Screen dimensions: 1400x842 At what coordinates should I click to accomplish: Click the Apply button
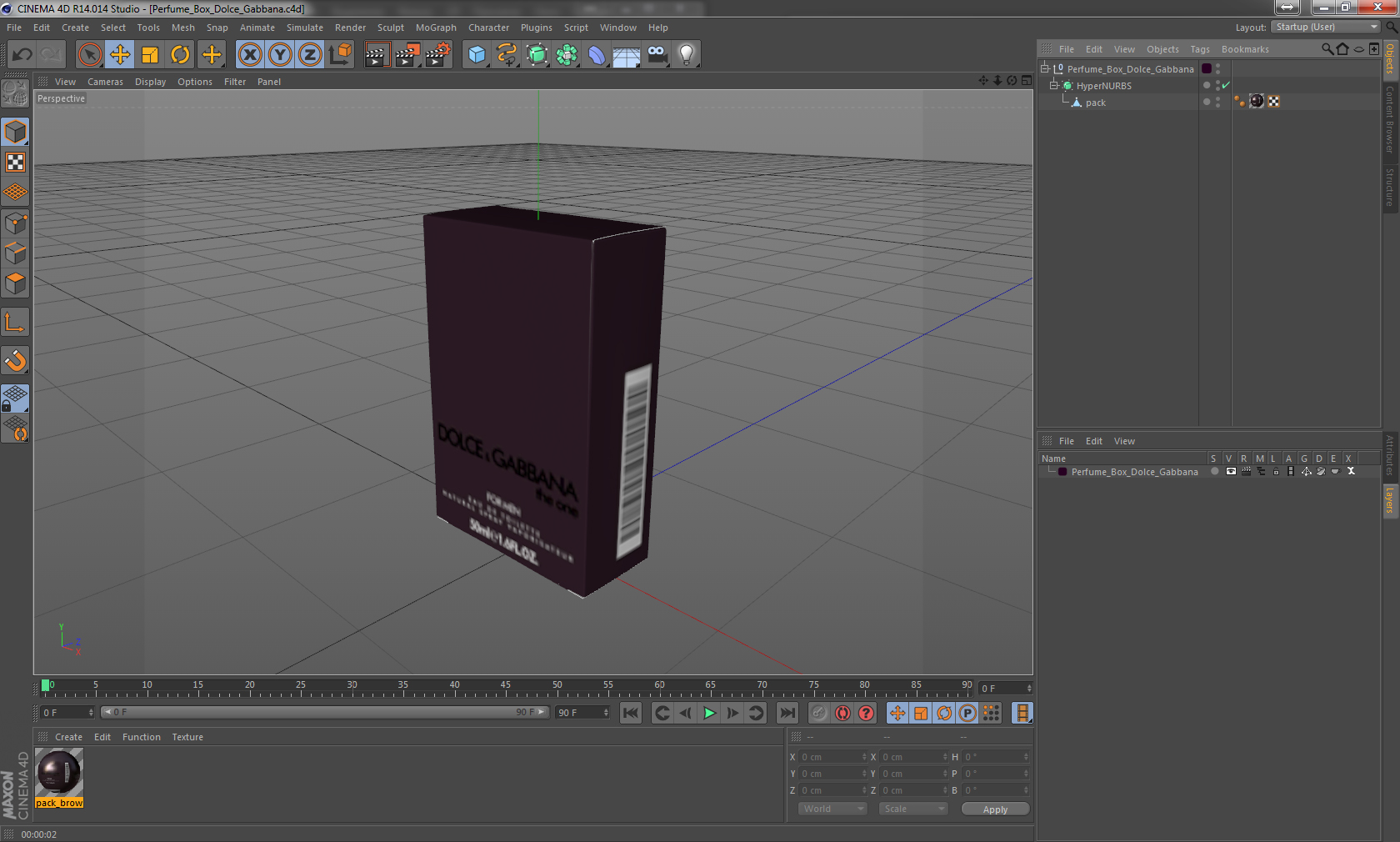tap(995, 809)
